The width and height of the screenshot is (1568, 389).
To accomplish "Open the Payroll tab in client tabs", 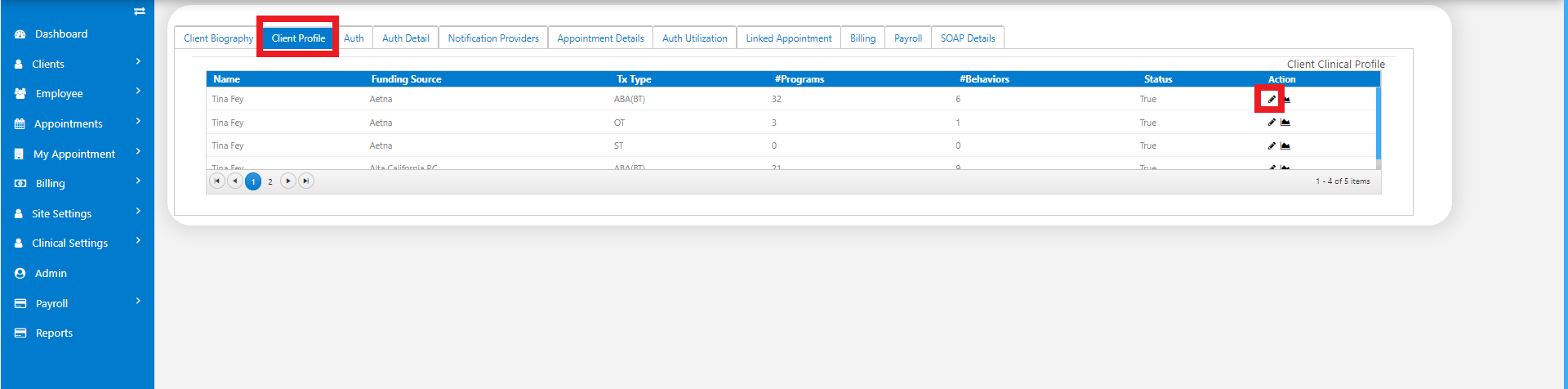I will tap(908, 38).
